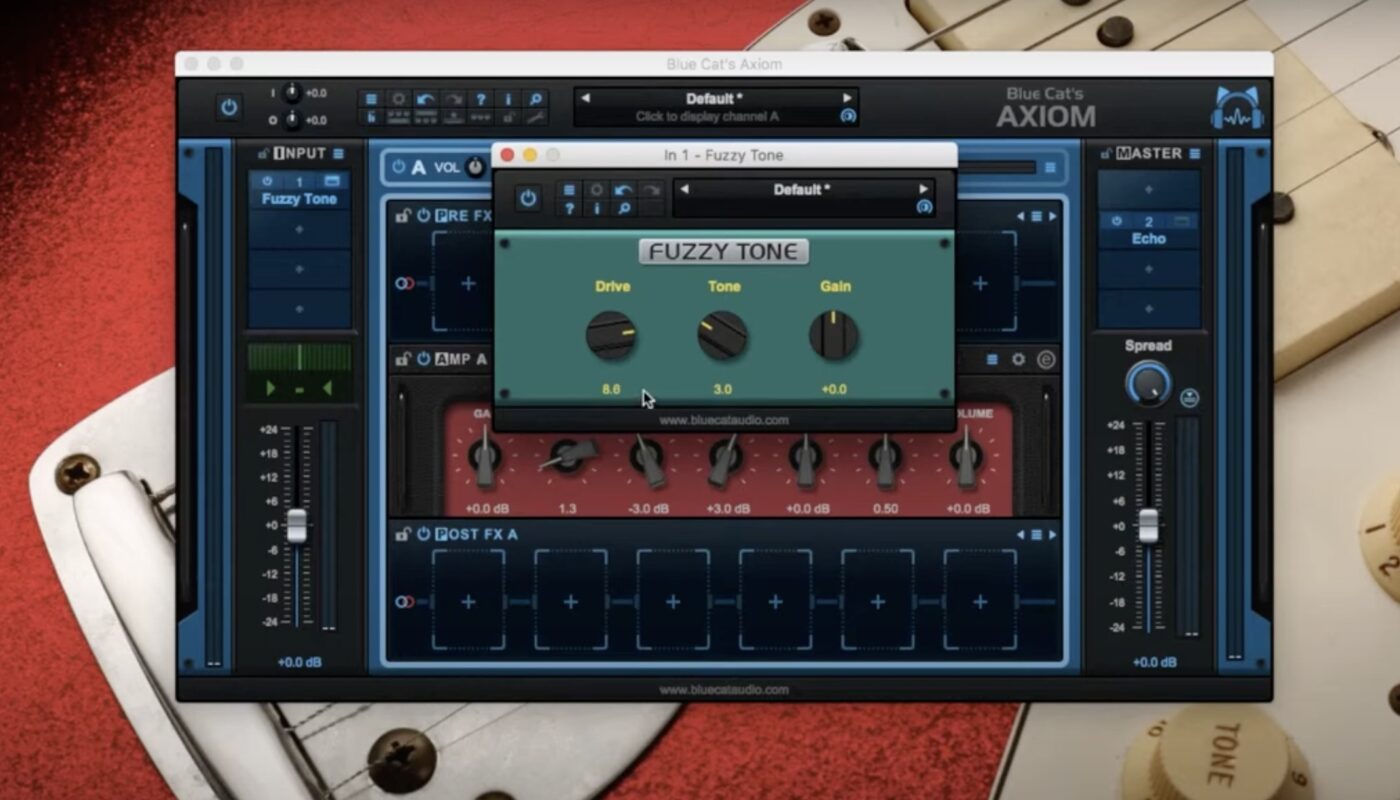Click the skin circle icon in Axiom toolbar

tap(398, 99)
